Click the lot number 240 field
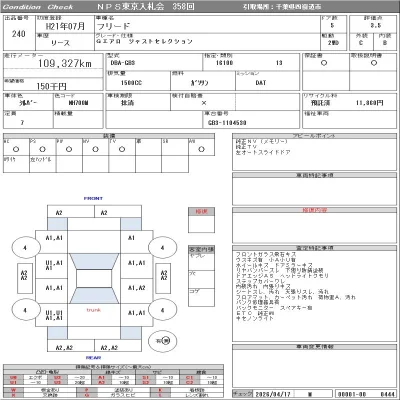The height and width of the screenshot is (400, 400). (19, 34)
